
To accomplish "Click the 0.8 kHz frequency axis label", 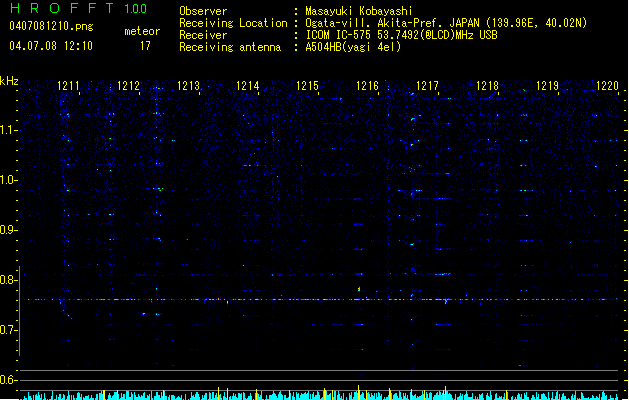I will (8, 280).
